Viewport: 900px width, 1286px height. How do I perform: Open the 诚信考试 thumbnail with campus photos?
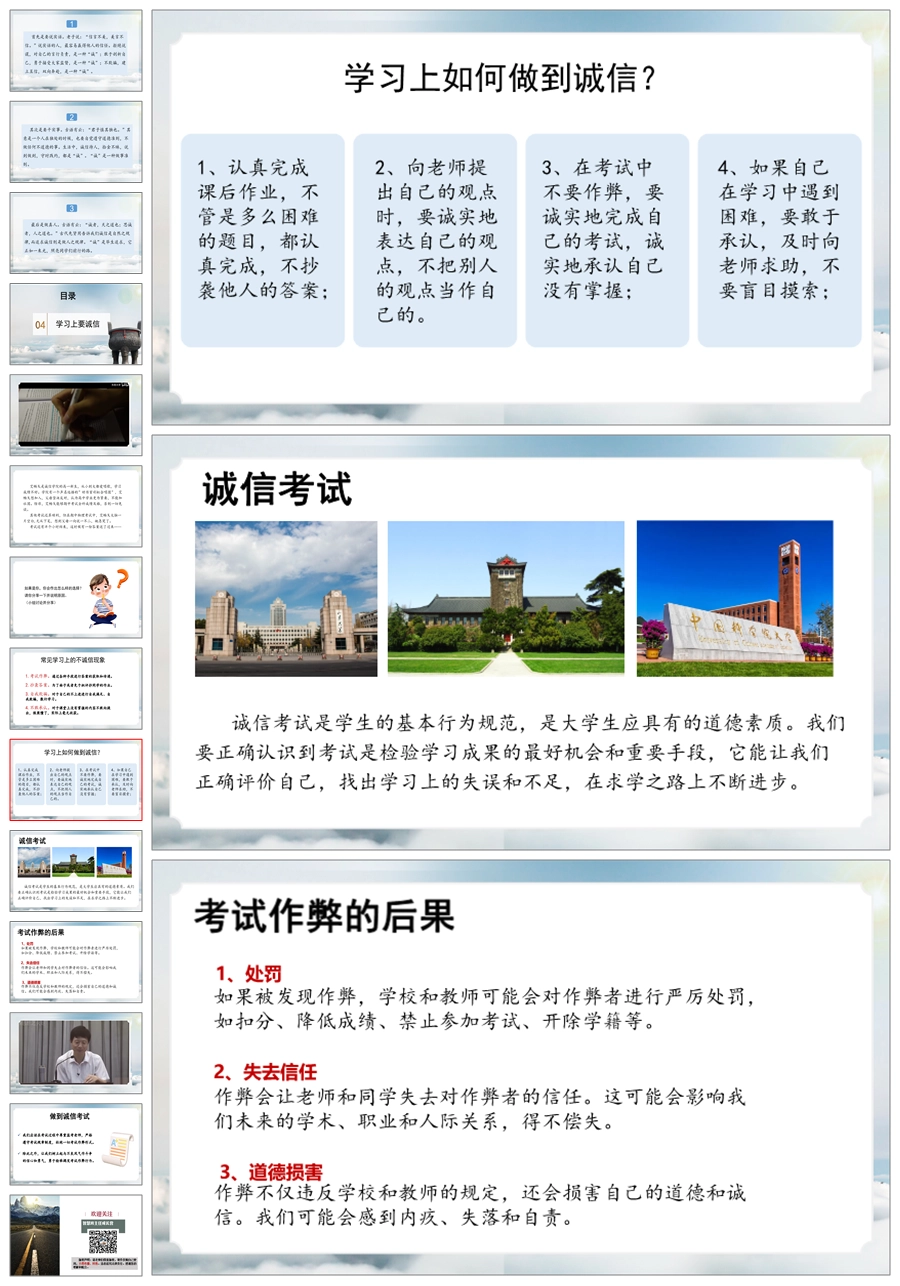coord(76,871)
